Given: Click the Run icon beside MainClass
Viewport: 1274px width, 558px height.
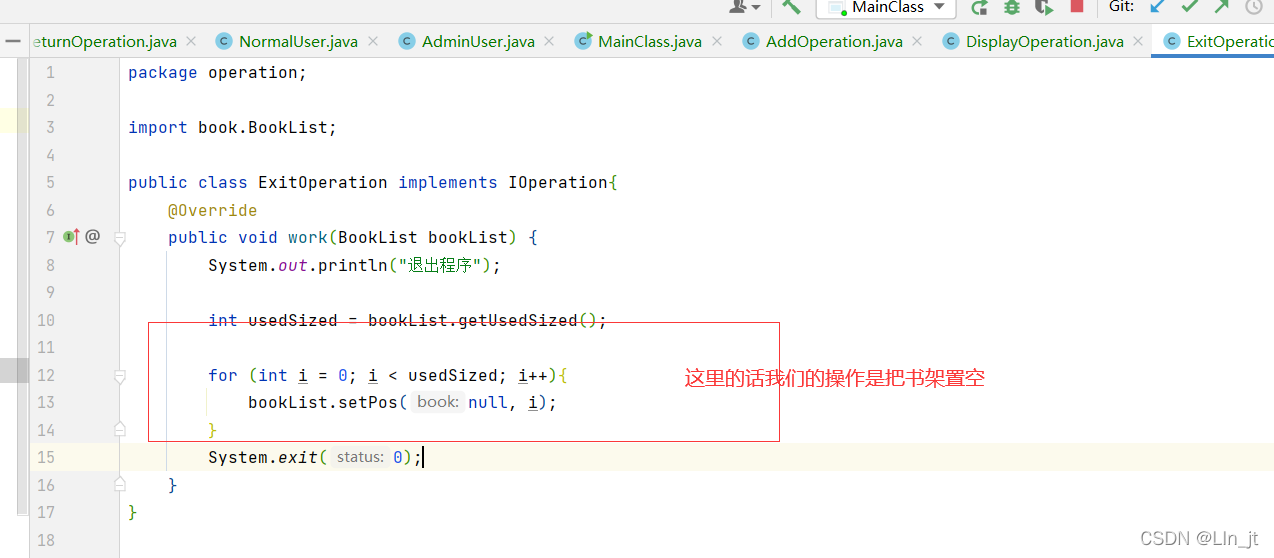Looking at the screenshot, I should (x=980, y=7).
